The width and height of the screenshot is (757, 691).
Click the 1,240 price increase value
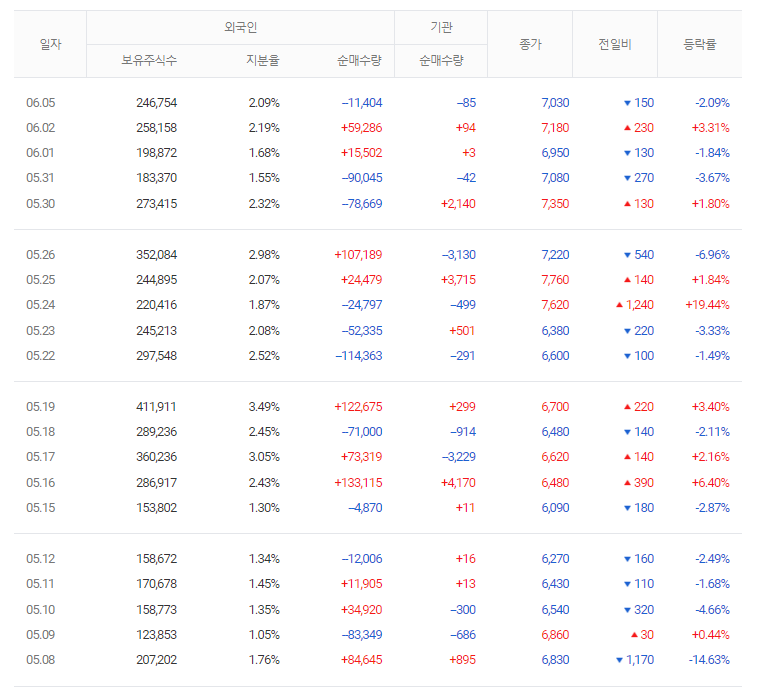640,305
